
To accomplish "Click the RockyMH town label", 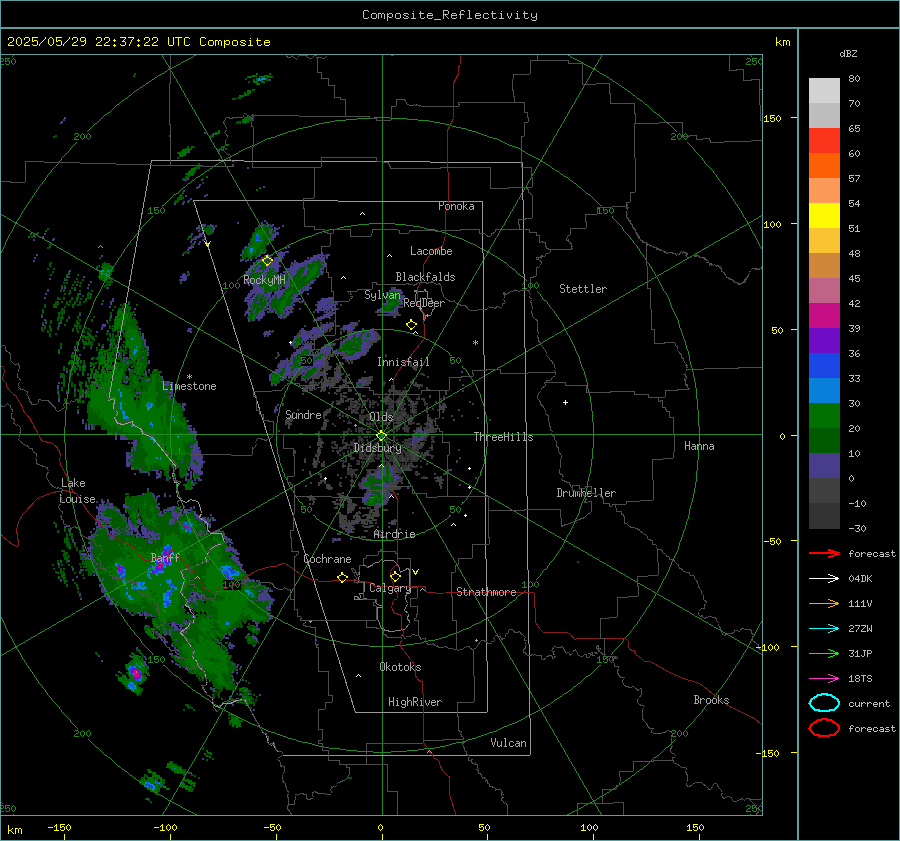I will (x=264, y=280).
